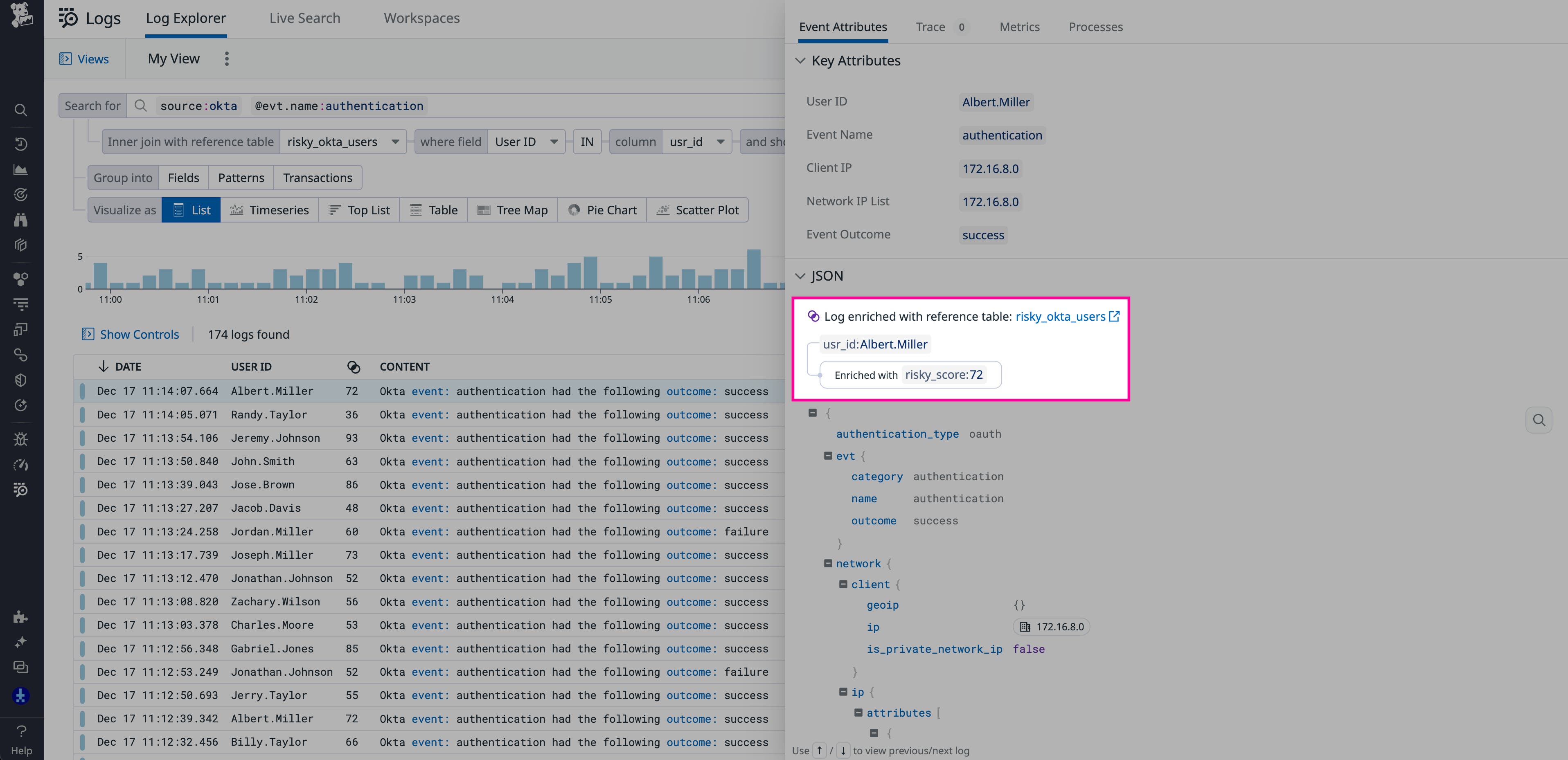Collapse the Key Attributes section
This screenshot has width=1568, height=760.
coord(800,60)
